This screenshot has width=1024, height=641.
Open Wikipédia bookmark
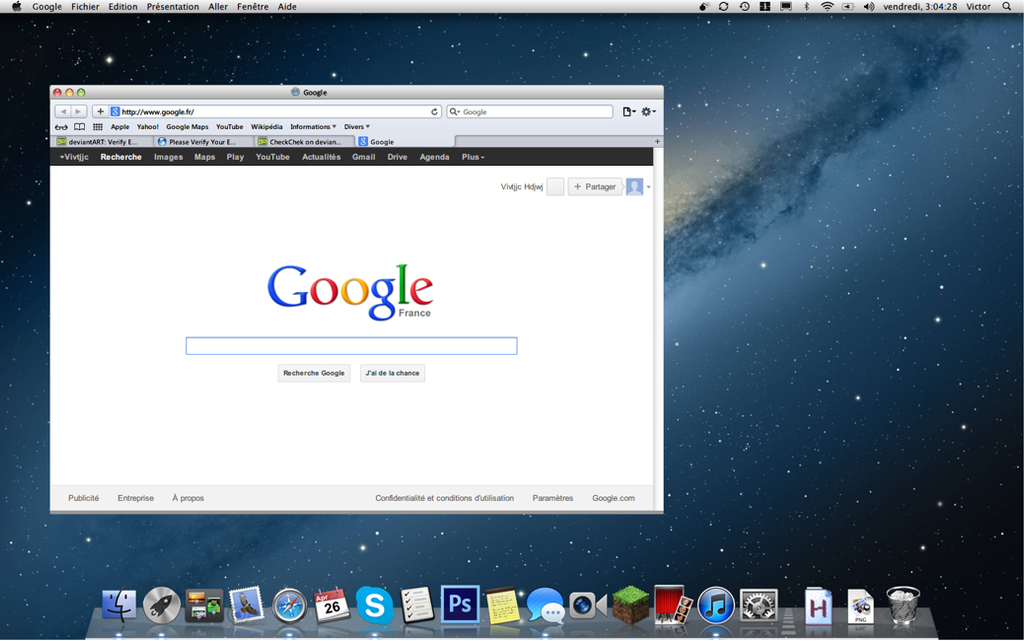pyautogui.click(x=266, y=127)
